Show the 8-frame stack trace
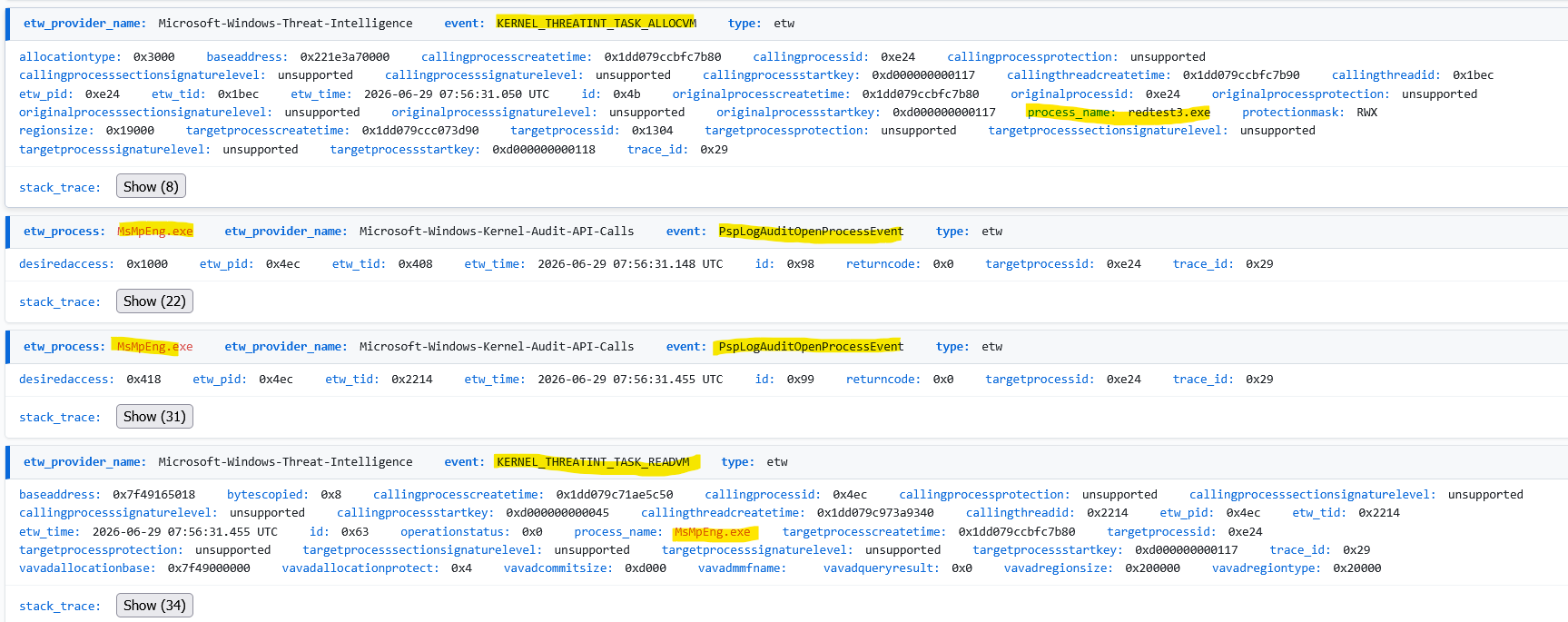This screenshot has height=622, width=1568. (151, 186)
